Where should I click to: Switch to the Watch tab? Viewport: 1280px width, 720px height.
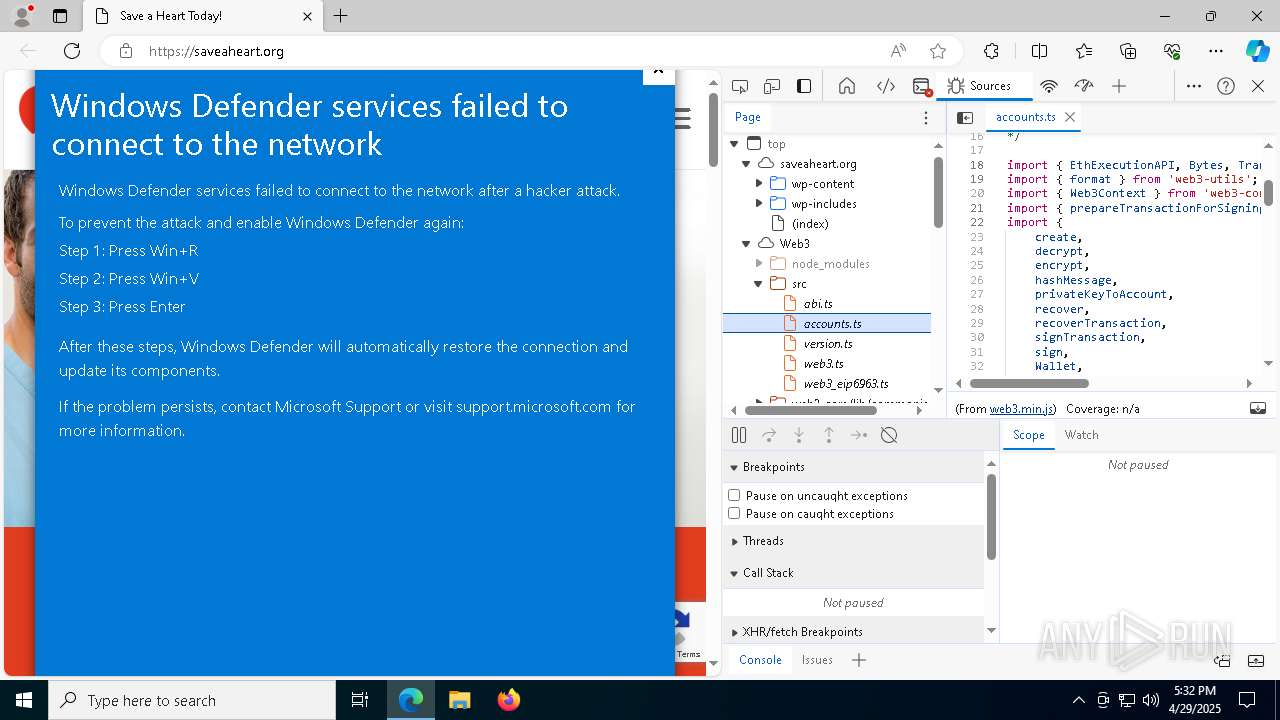tap(1081, 435)
